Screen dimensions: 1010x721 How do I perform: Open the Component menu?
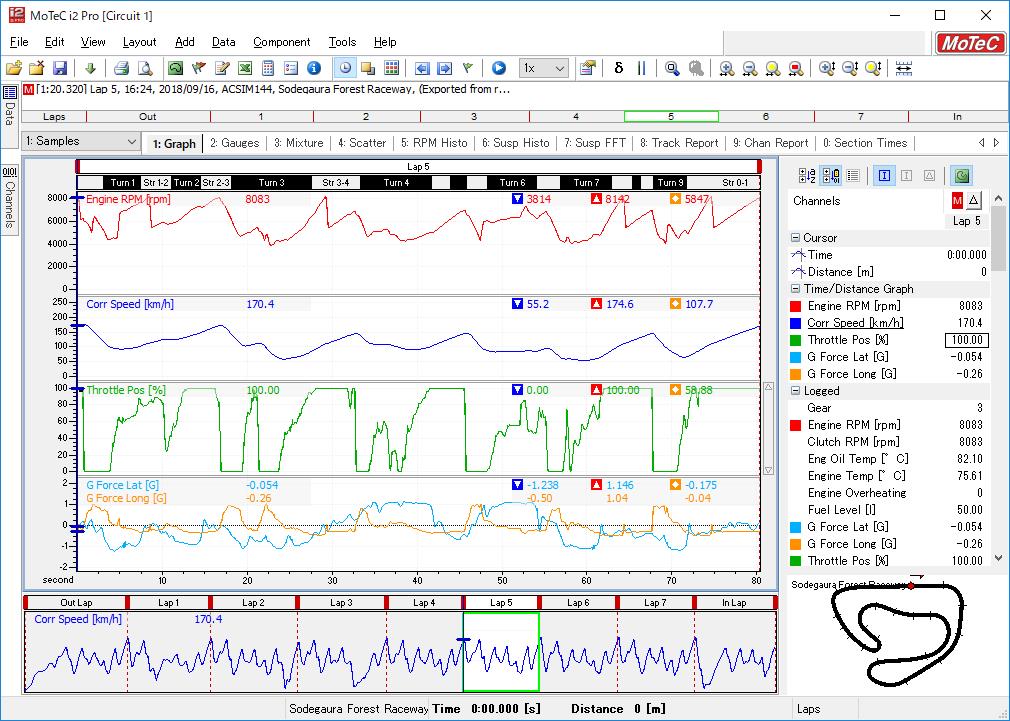[x=281, y=42]
